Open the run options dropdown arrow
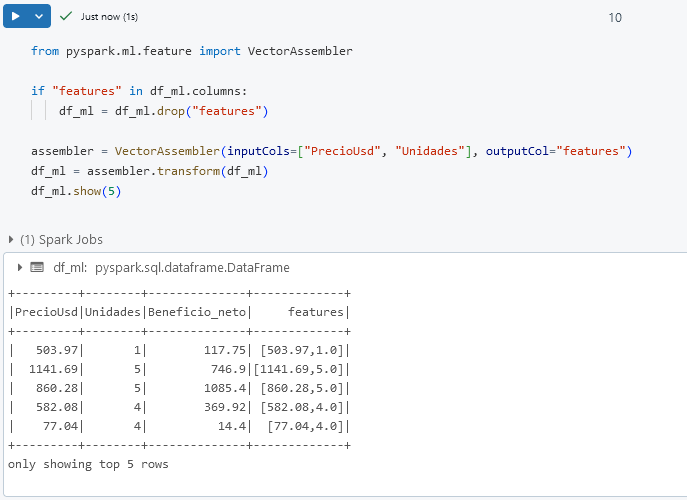This screenshot has height=500, width=687. (39, 17)
